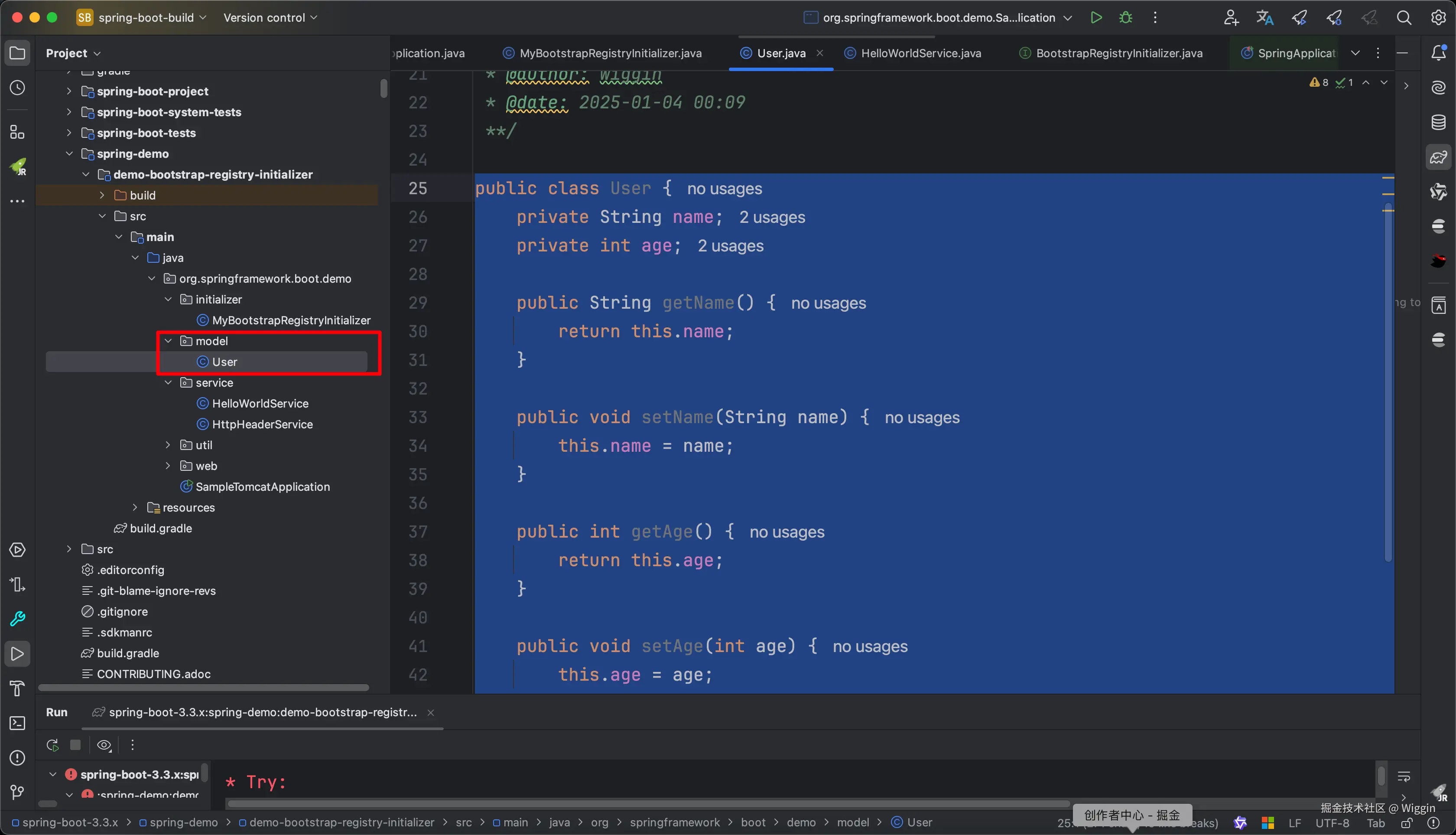Expand the spring-boot-project folder

pyautogui.click(x=69, y=91)
